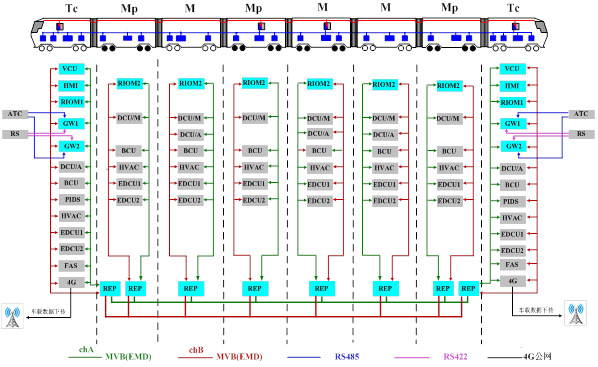Select RIOM1 module in the right Tc car

(513, 103)
